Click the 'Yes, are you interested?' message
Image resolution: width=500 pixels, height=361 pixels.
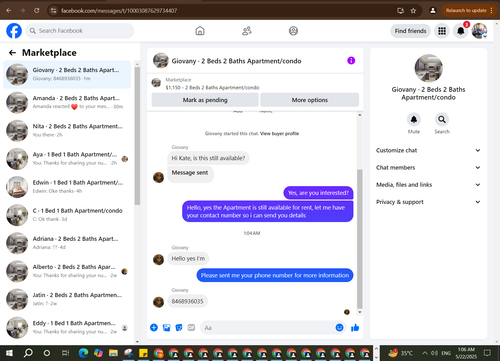tap(318, 193)
